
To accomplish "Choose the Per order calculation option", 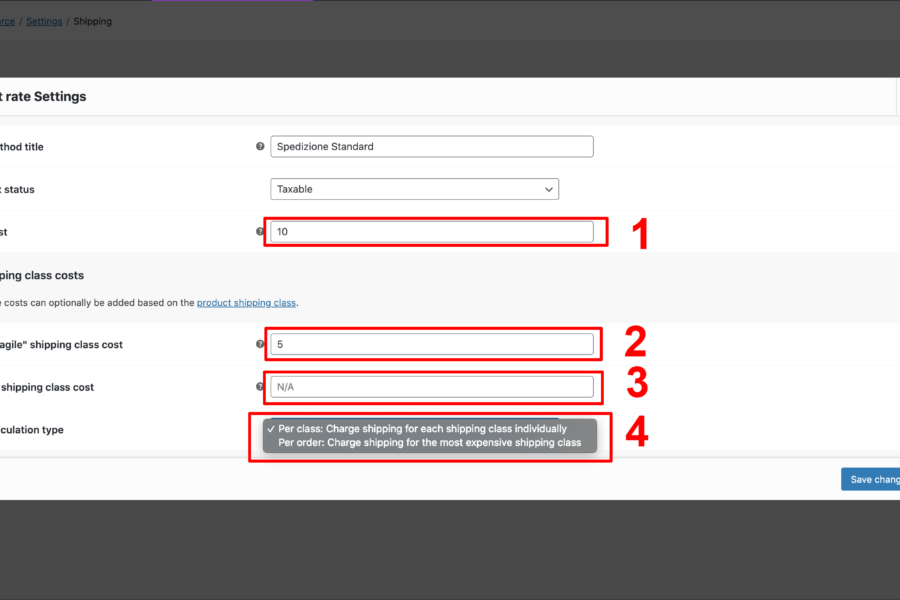I will click(430, 443).
